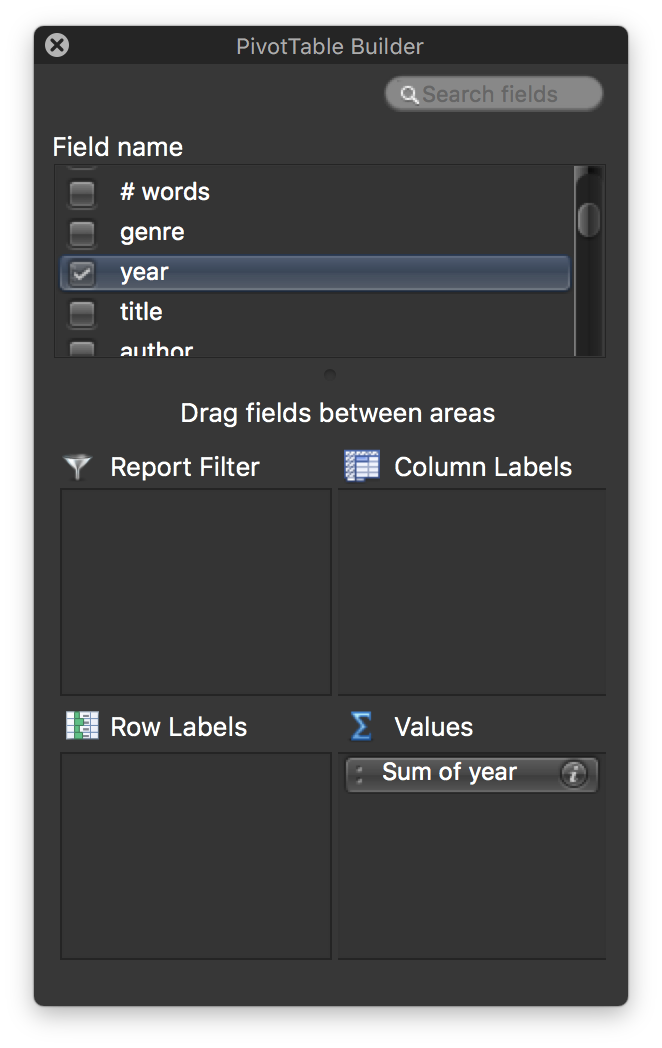662x1048 pixels.
Task: Click the field list scrollbar thumb
Action: (x=589, y=219)
